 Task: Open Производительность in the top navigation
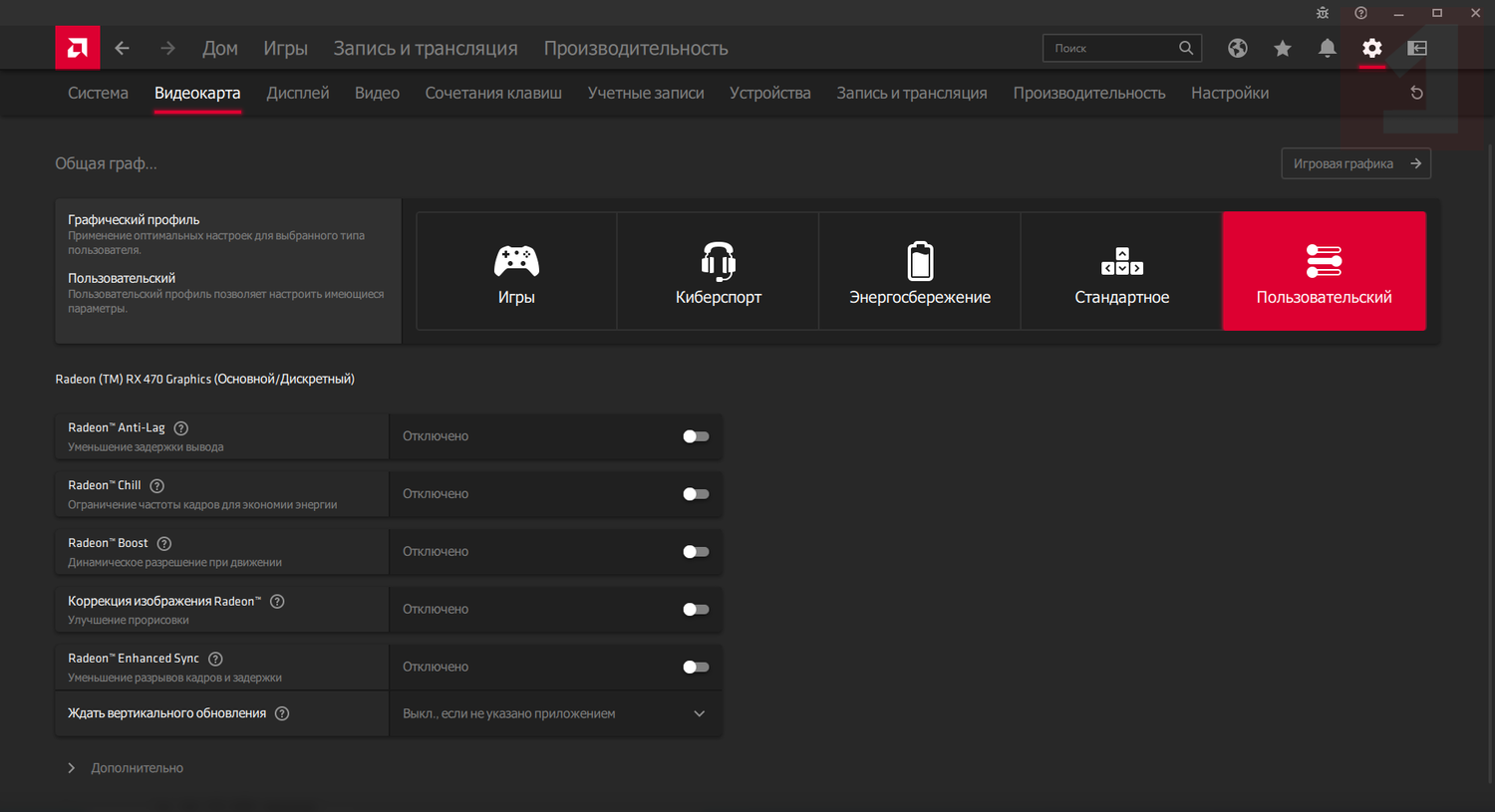[x=636, y=48]
